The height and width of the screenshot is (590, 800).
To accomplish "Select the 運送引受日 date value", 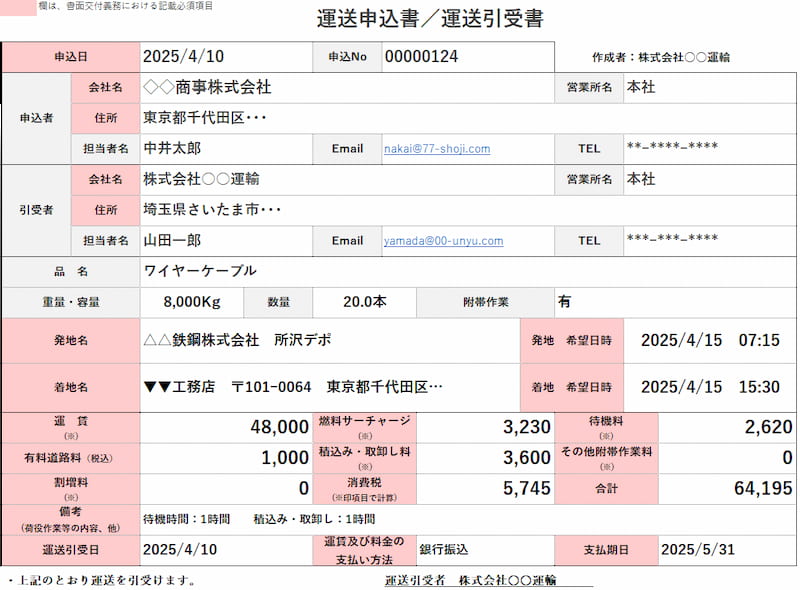I will coord(180,550).
